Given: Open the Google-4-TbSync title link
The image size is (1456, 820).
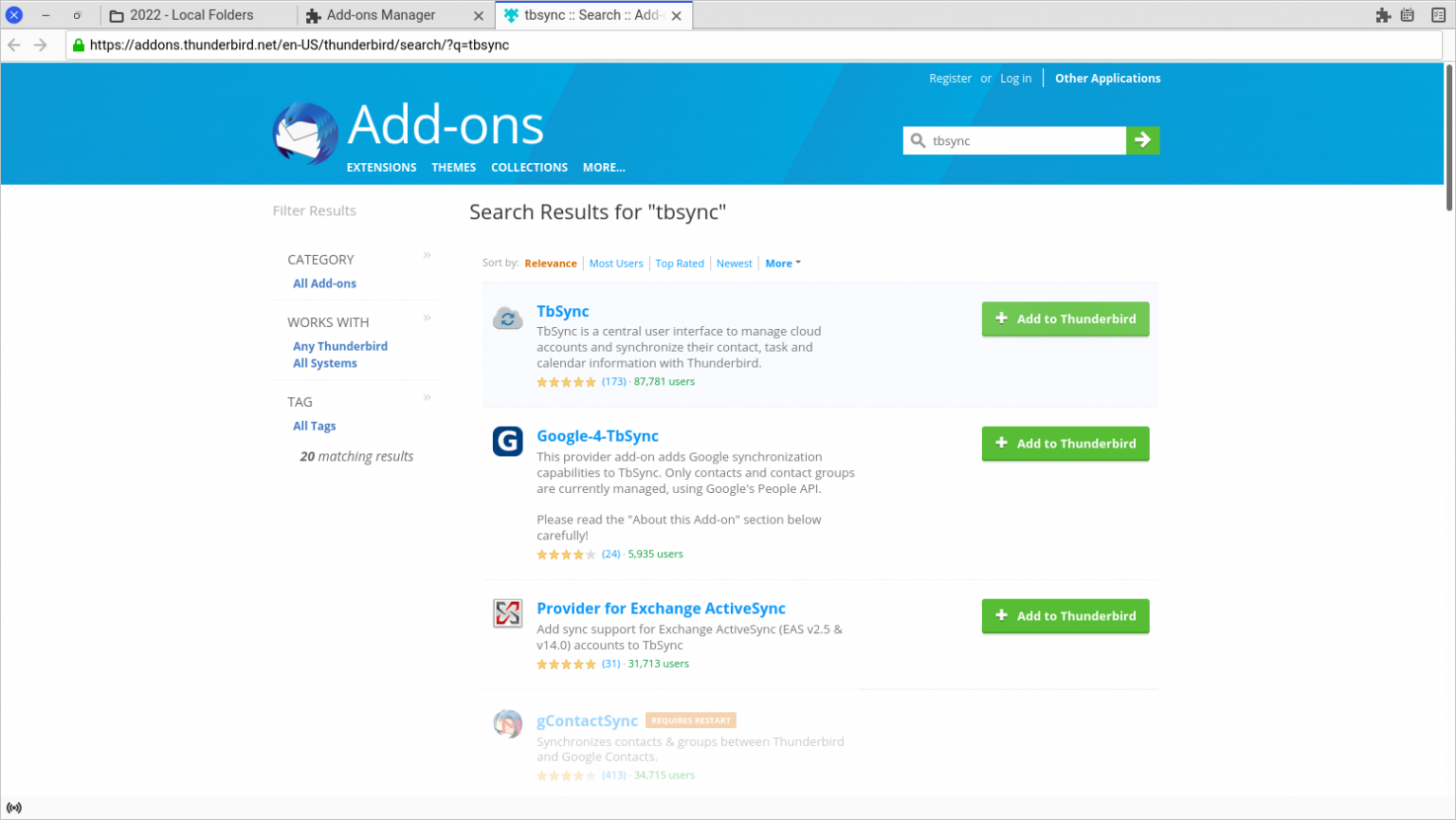Looking at the screenshot, I should click(597, 436).
